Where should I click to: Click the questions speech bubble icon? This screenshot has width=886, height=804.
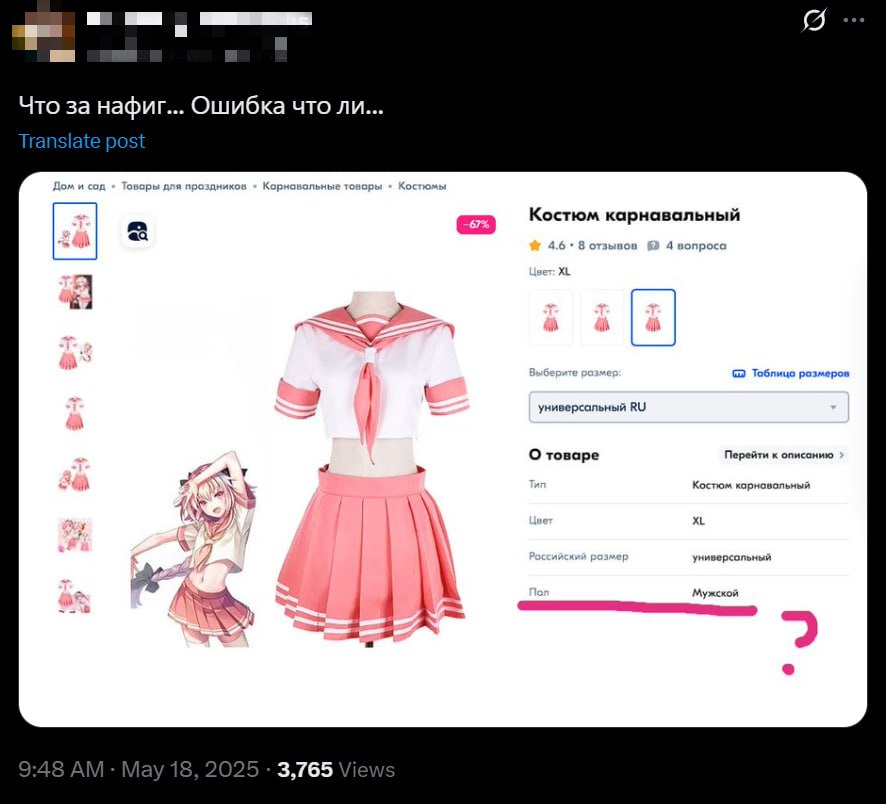pyautogui.click(x=653, y=245)
